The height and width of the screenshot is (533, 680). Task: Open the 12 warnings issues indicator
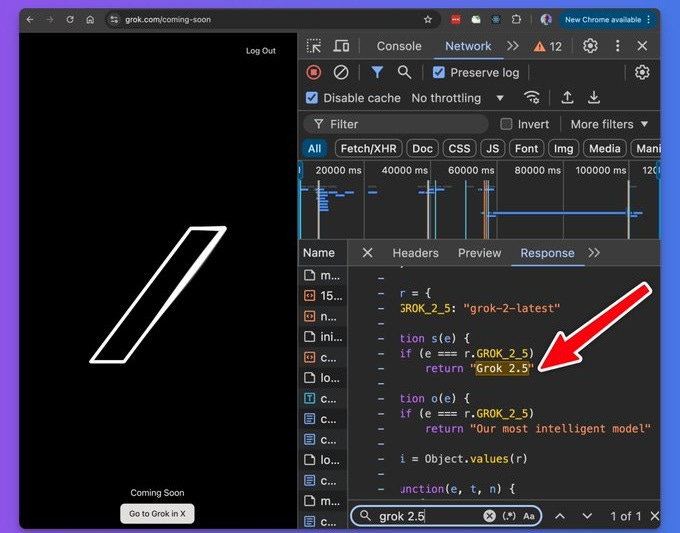[x=548, y=46]
